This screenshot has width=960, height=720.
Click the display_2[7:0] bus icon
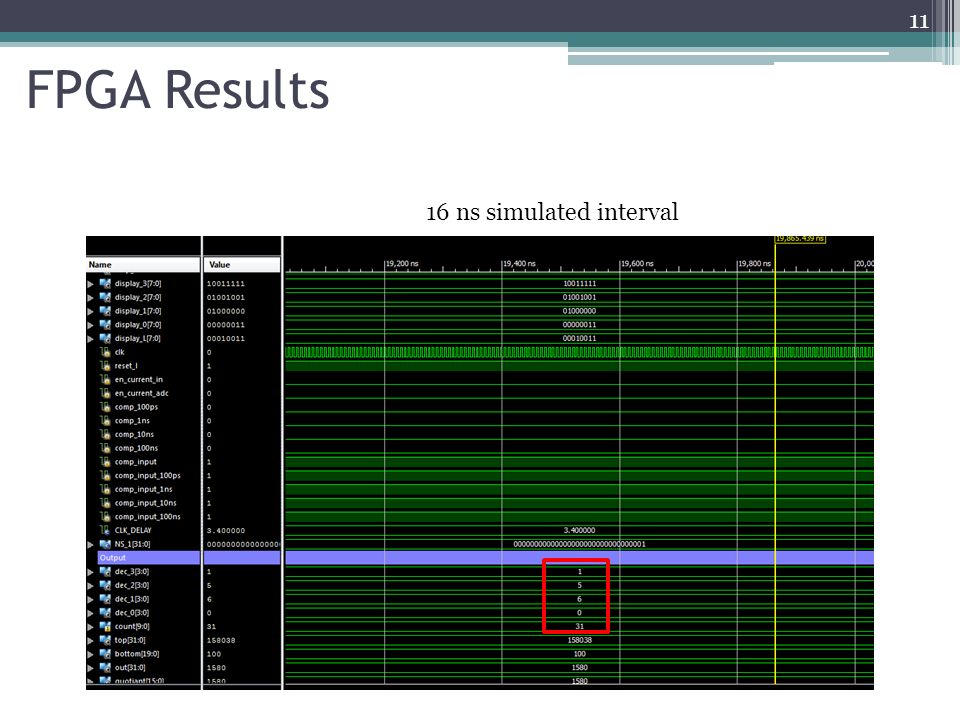[x=105, y=297]
